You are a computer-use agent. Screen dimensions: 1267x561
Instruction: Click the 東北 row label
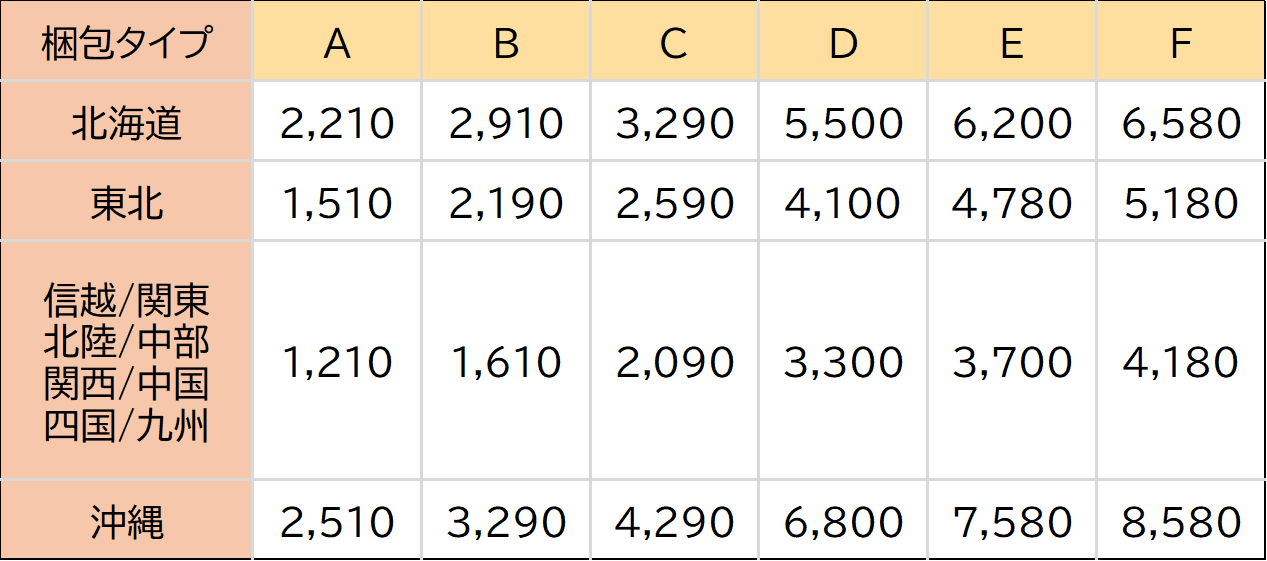click(127, 203)
